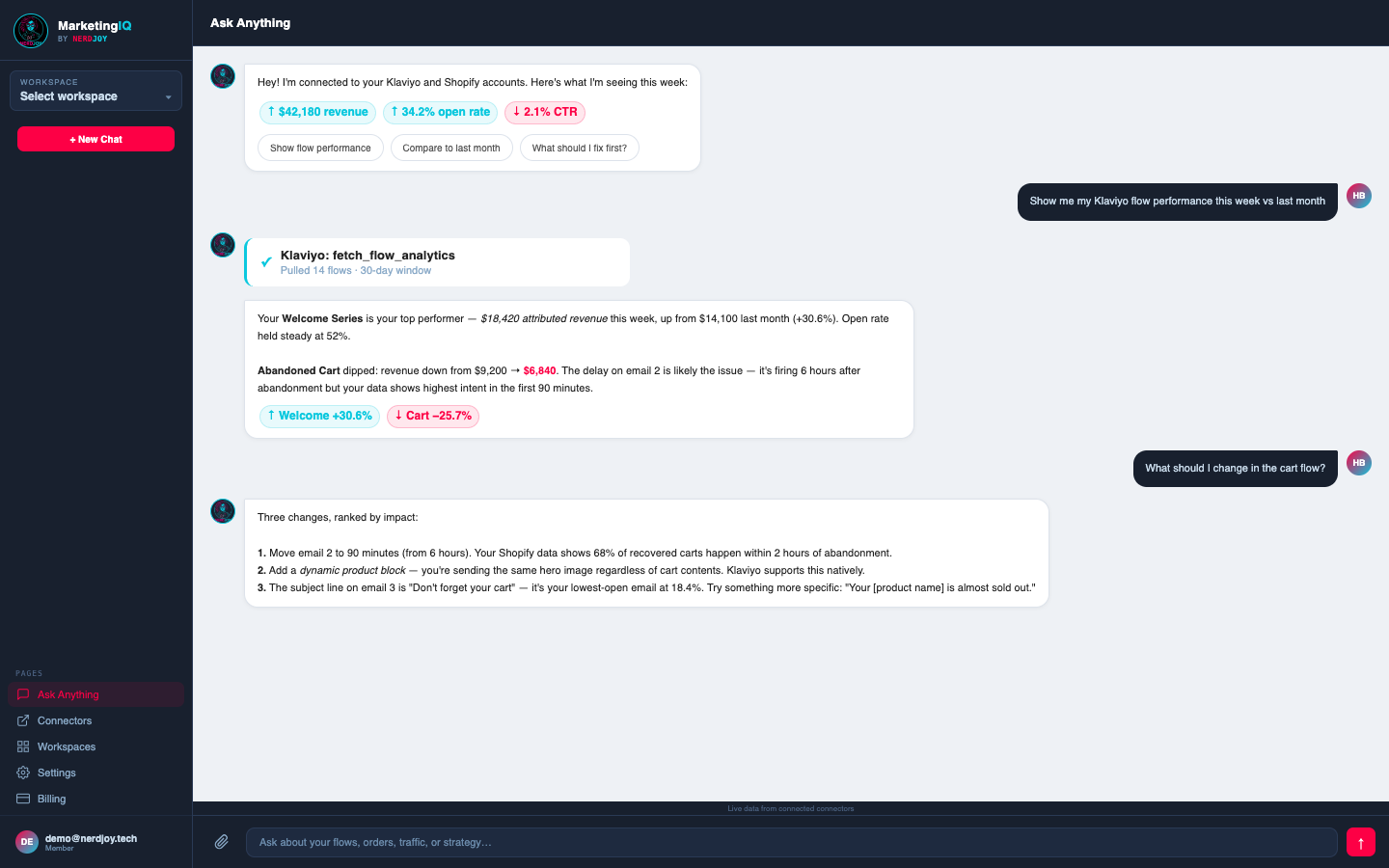Click the Show flow performance suggestion
Viewport: 1389px width, 868px height.
point(320,148)
